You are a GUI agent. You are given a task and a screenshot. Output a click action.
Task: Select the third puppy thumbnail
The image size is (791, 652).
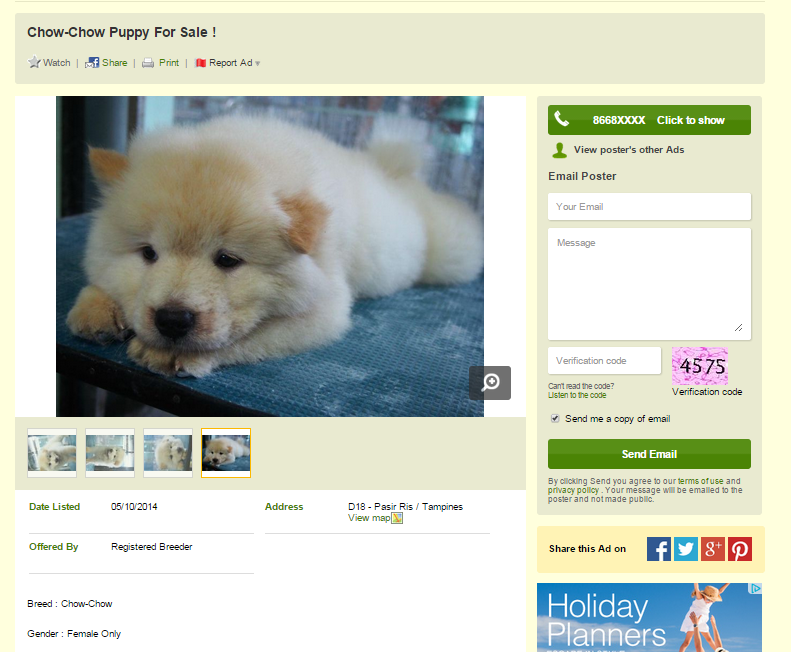(168, 453)
